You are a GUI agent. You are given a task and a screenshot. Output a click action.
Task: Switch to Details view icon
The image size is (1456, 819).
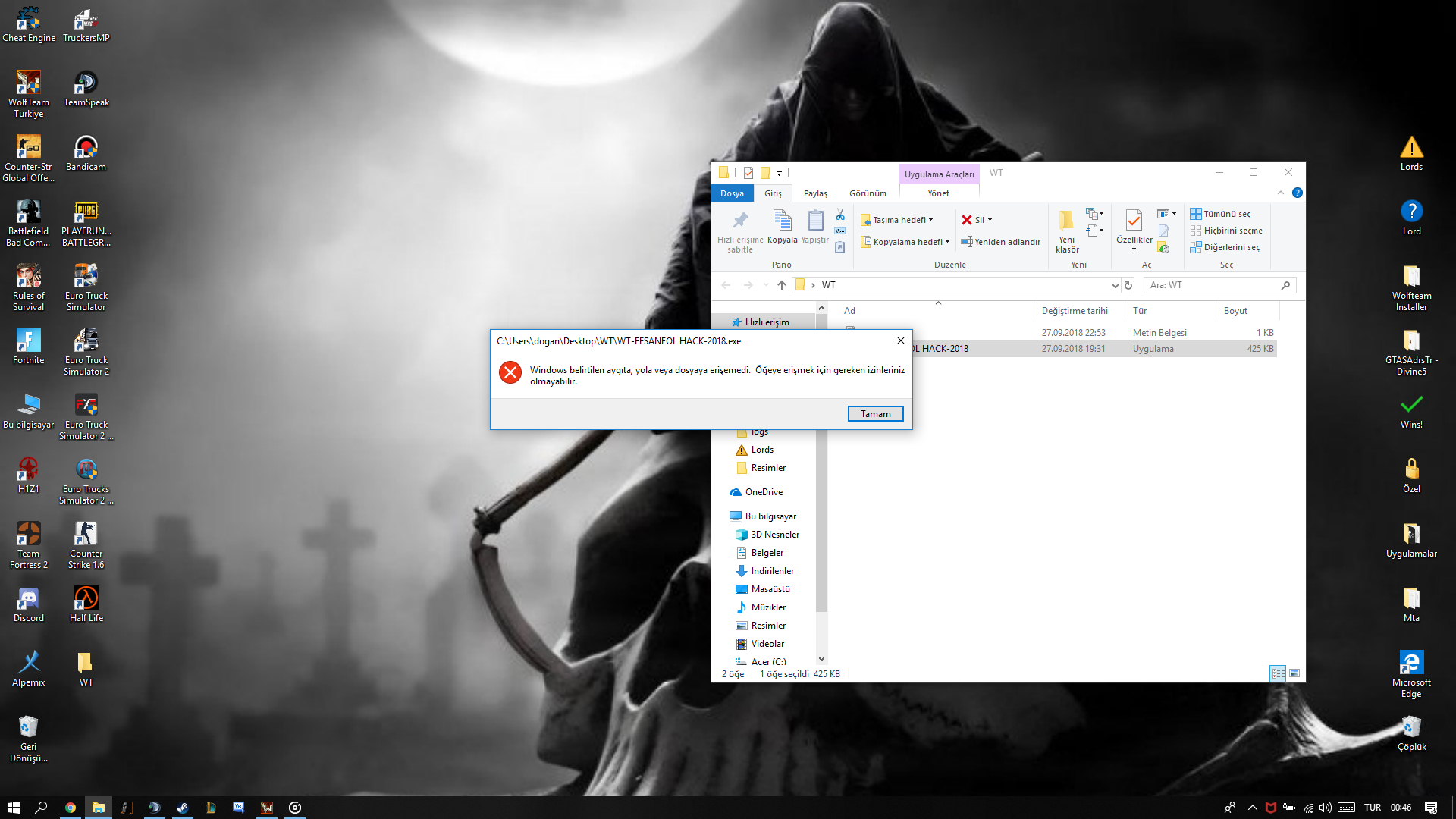1278,673
